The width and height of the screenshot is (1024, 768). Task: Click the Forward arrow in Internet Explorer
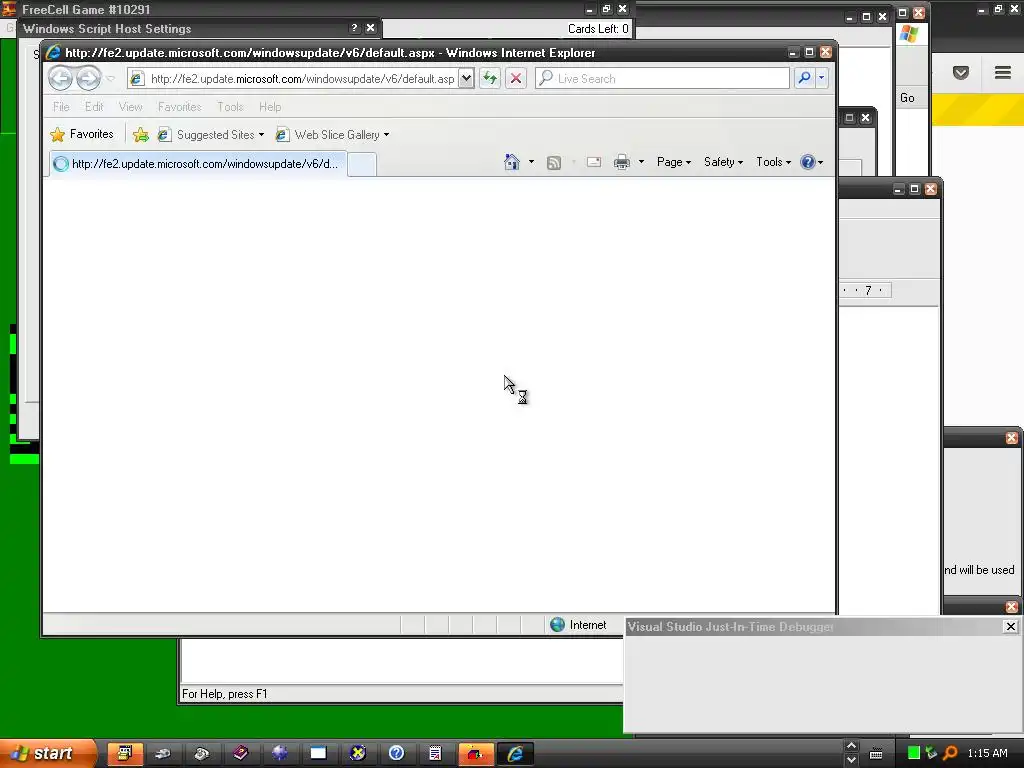88,78
